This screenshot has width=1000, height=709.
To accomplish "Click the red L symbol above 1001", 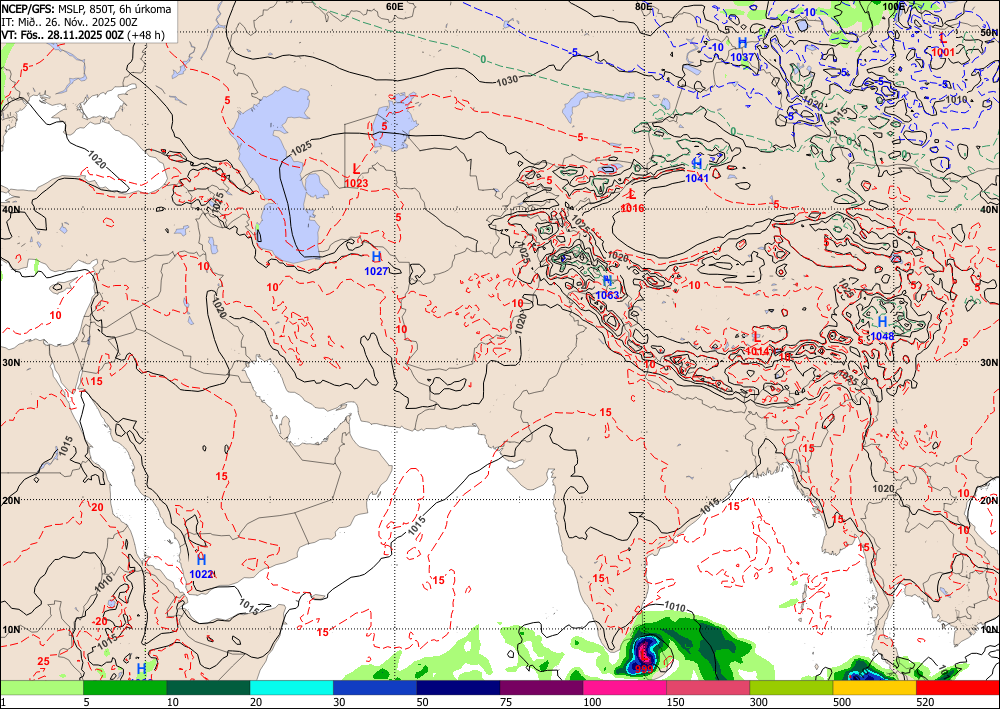I will [943, 38].
